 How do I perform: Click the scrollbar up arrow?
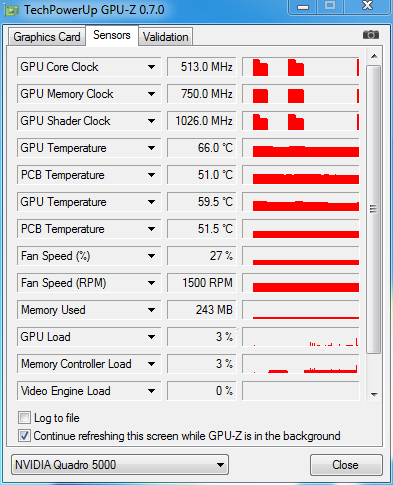click(x=374, y=56)
